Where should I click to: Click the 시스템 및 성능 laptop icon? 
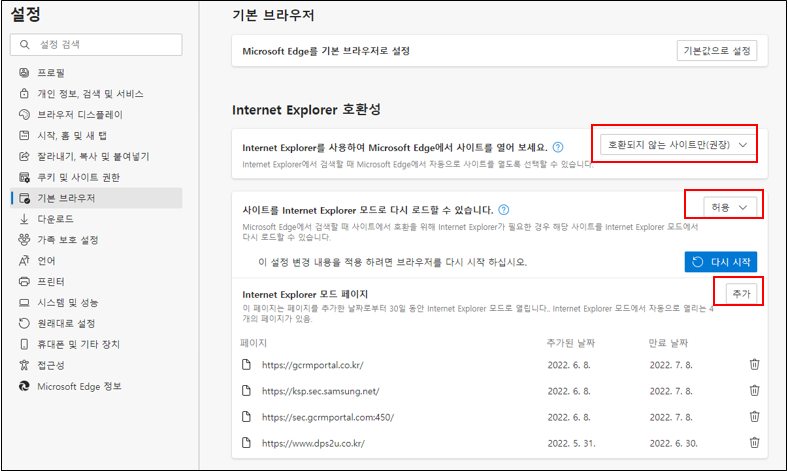[x=24, y=303]
